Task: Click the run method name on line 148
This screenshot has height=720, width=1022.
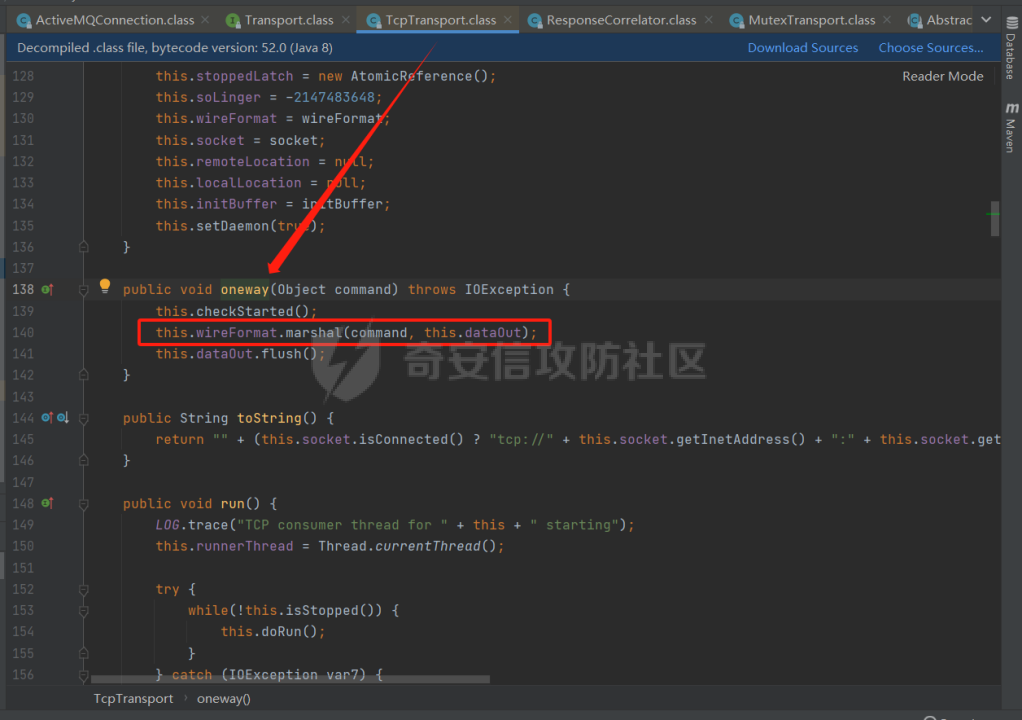Action: pos(233,504)
